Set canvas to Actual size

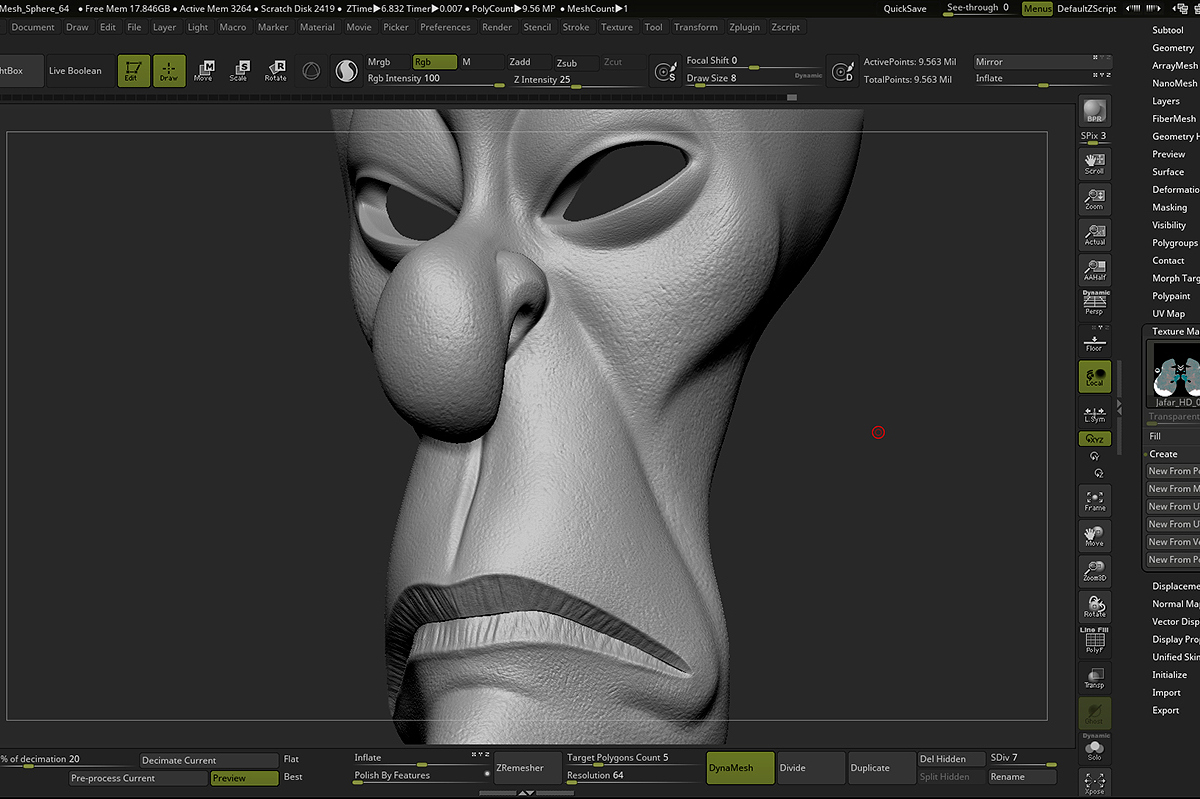click(x=1094, y=234)
